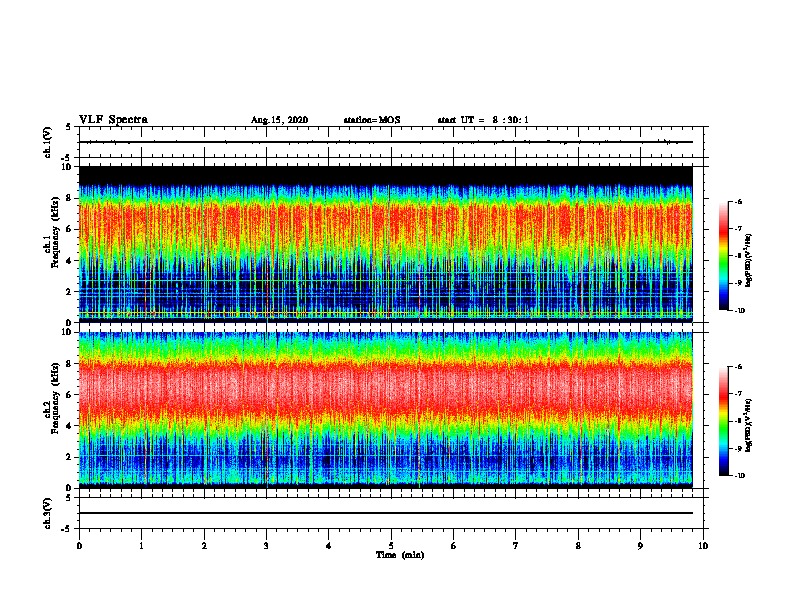
Task: Click the "1" tick on the time axis
Action: [141, 546]
